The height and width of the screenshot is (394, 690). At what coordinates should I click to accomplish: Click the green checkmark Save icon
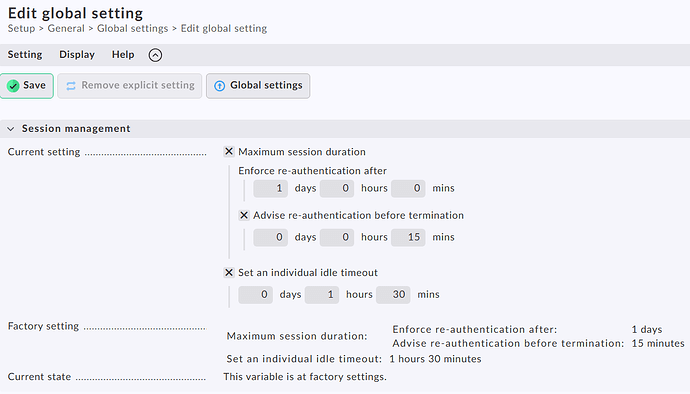pos(13,86)
